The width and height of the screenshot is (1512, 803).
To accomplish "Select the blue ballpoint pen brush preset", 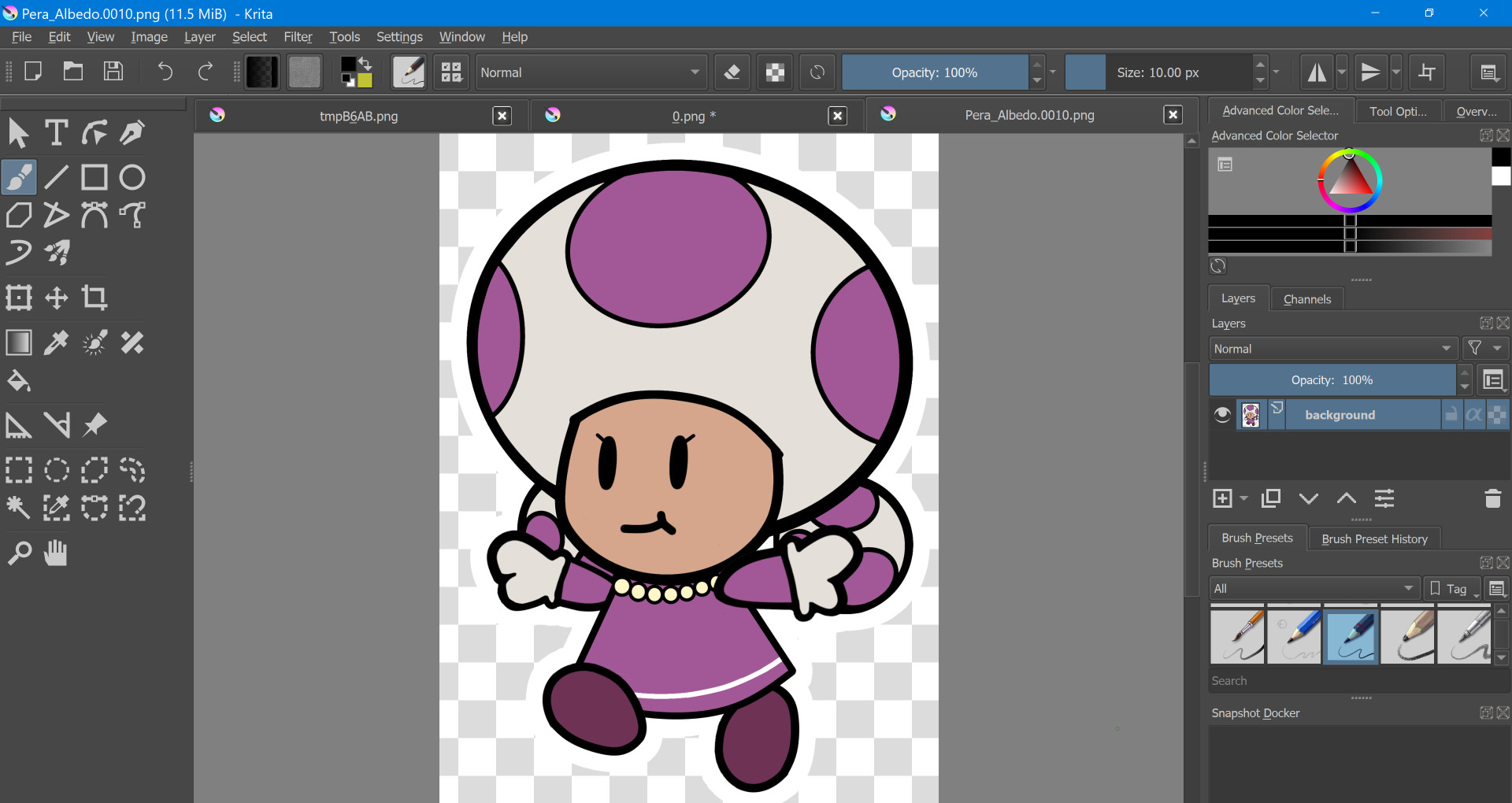I will (1350, 635).
